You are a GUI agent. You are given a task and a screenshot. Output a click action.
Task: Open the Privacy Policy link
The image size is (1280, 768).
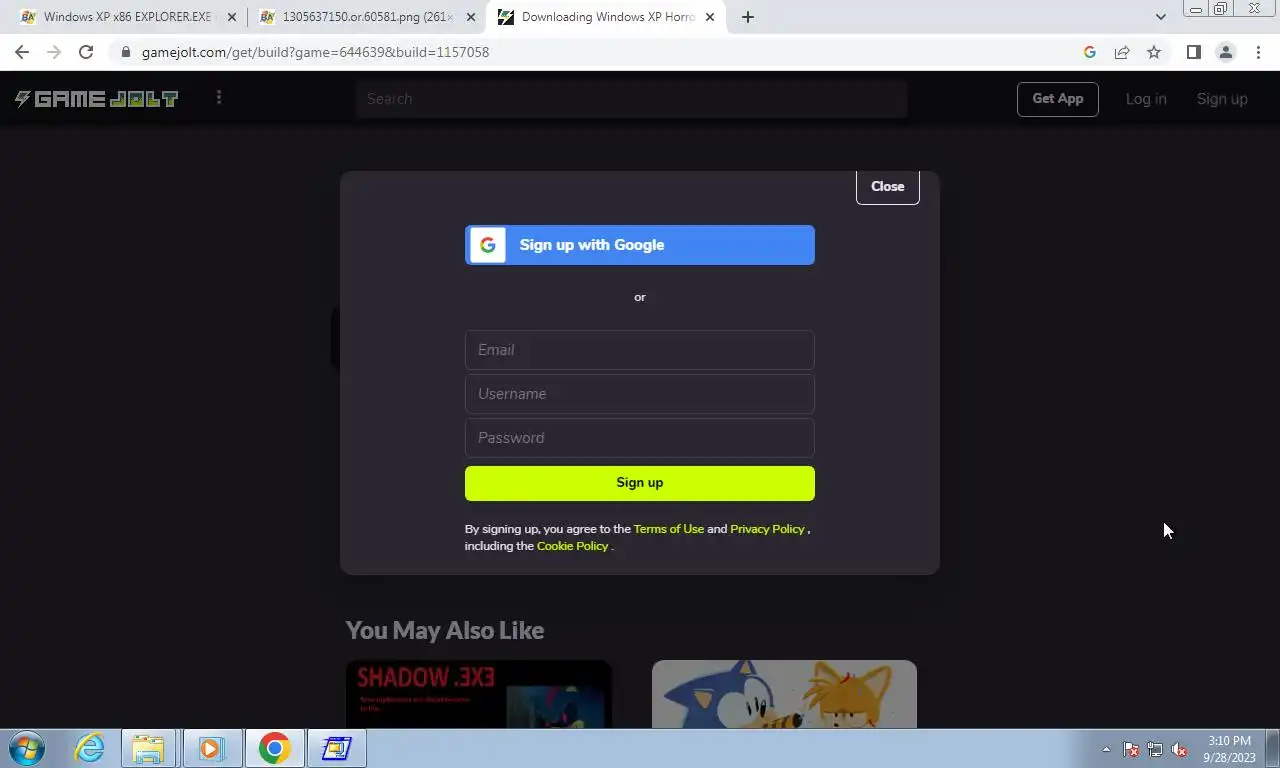click(767, 529)
